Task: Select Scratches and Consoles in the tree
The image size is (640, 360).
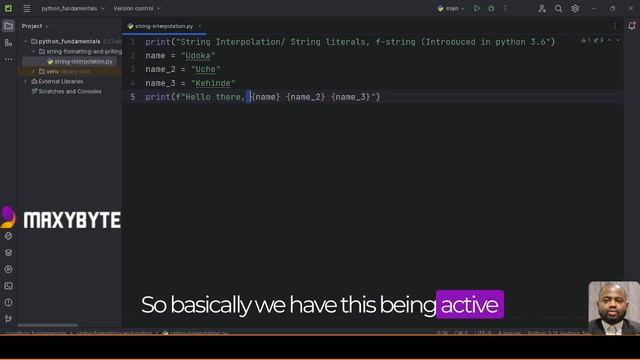Action: tap(67, 91)
